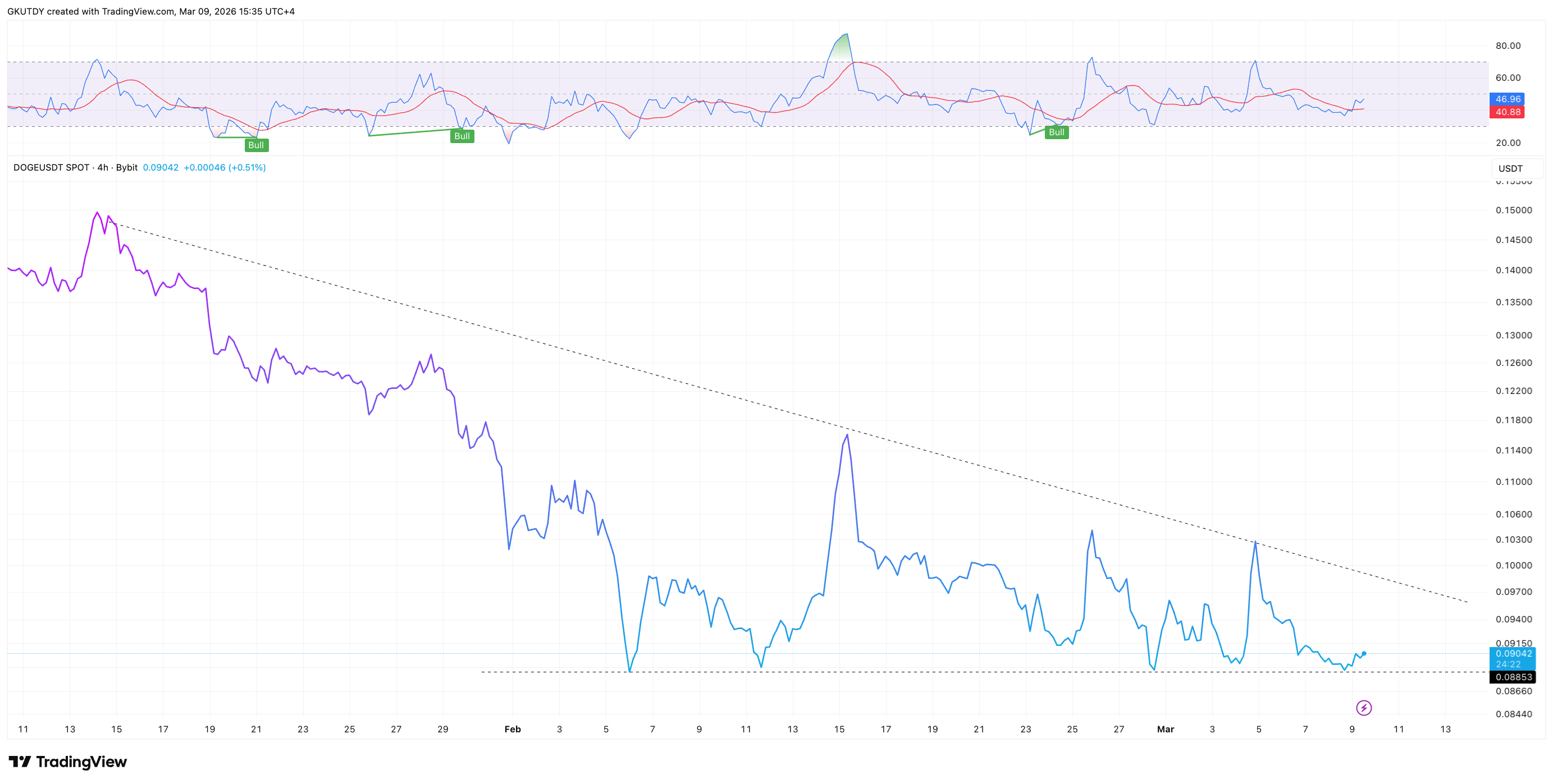Click the blue 0.09042 current price label
This screenshot has height=784, width=1553.
click(x=1513, y=654)
